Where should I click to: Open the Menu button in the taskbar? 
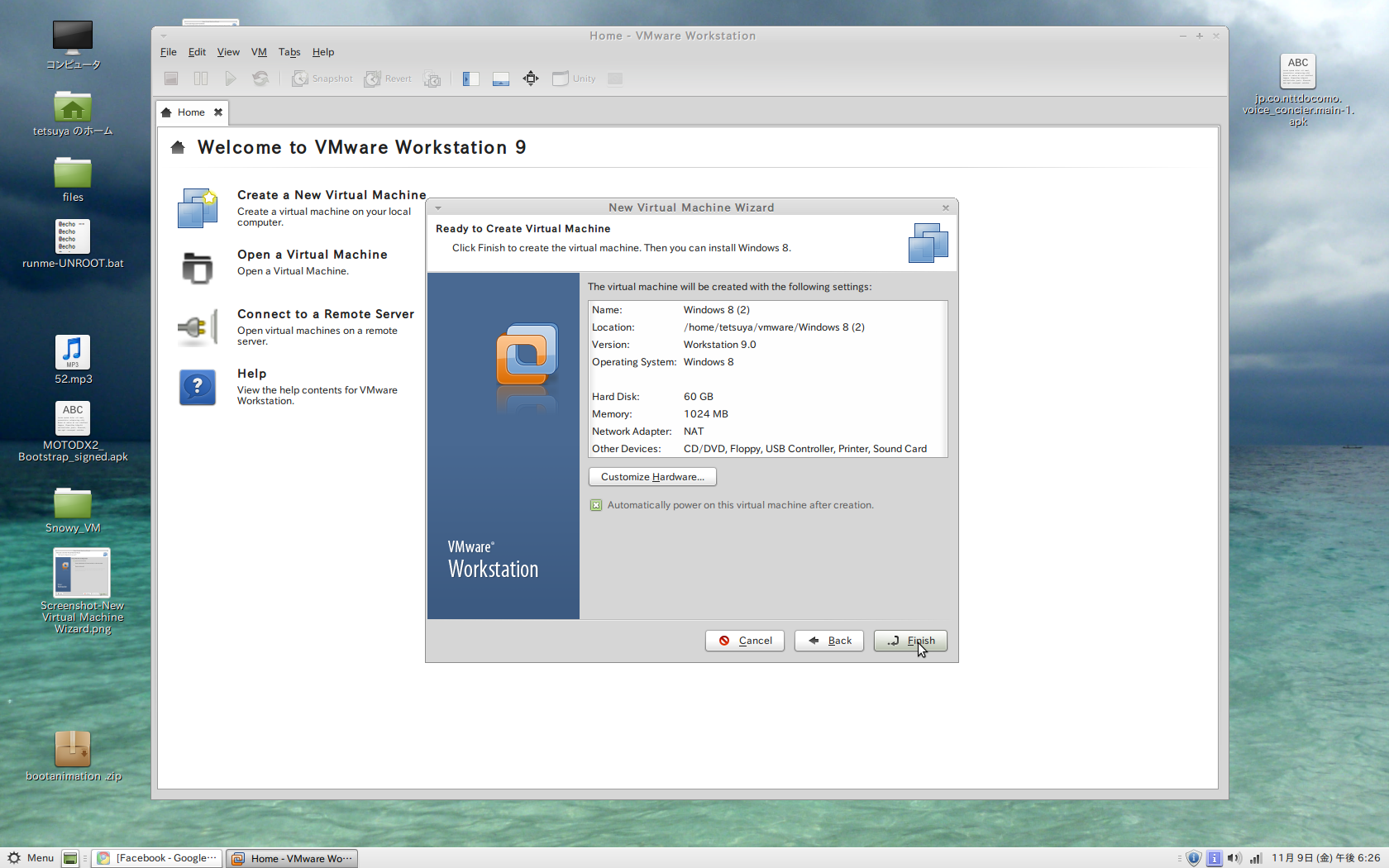(x=31, y=858)
